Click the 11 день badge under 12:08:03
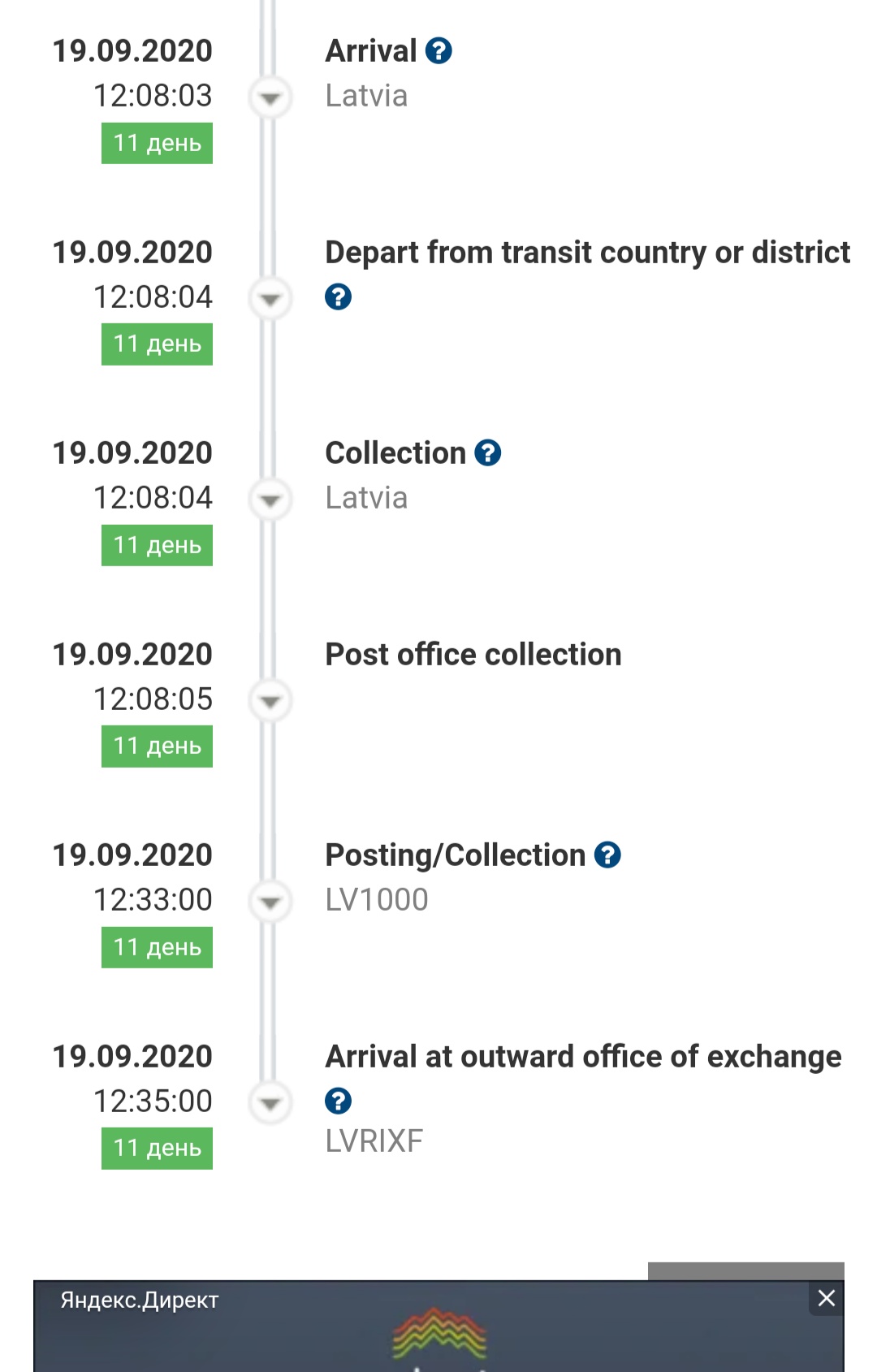The width and height of the screenshot is (877, 1372). click(157, 143)
